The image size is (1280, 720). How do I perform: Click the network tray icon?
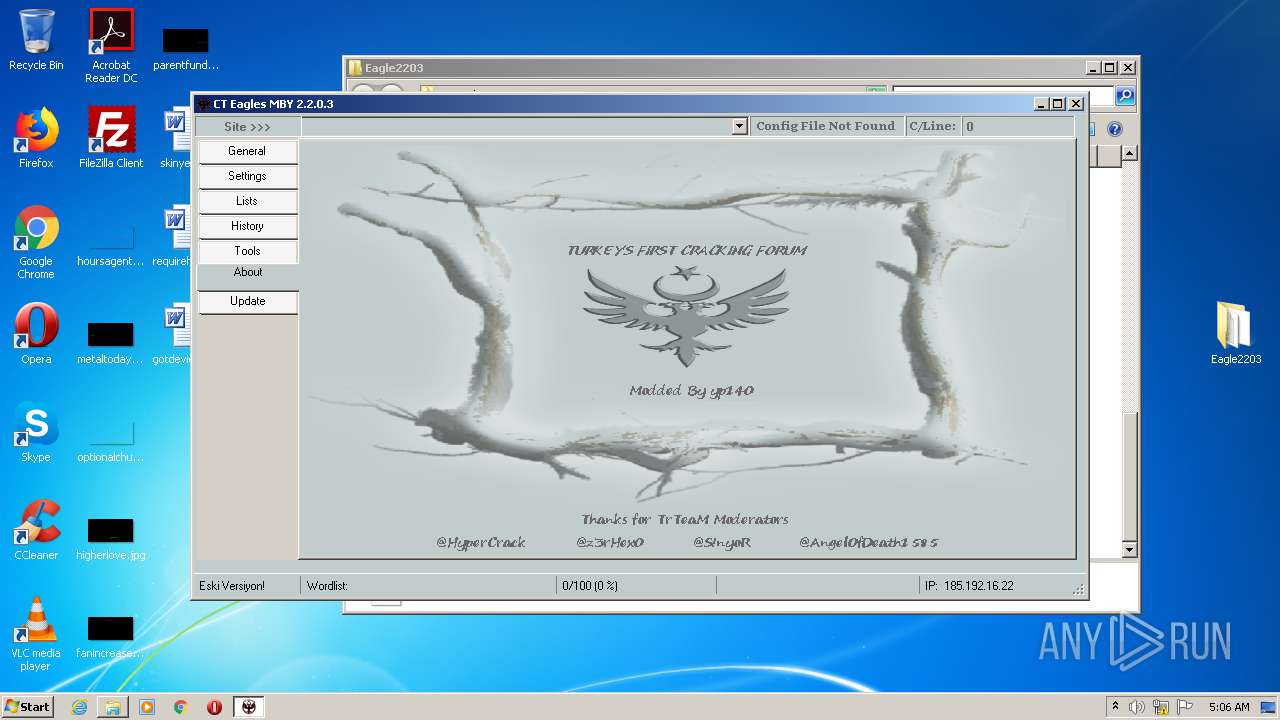(1160, 706)
